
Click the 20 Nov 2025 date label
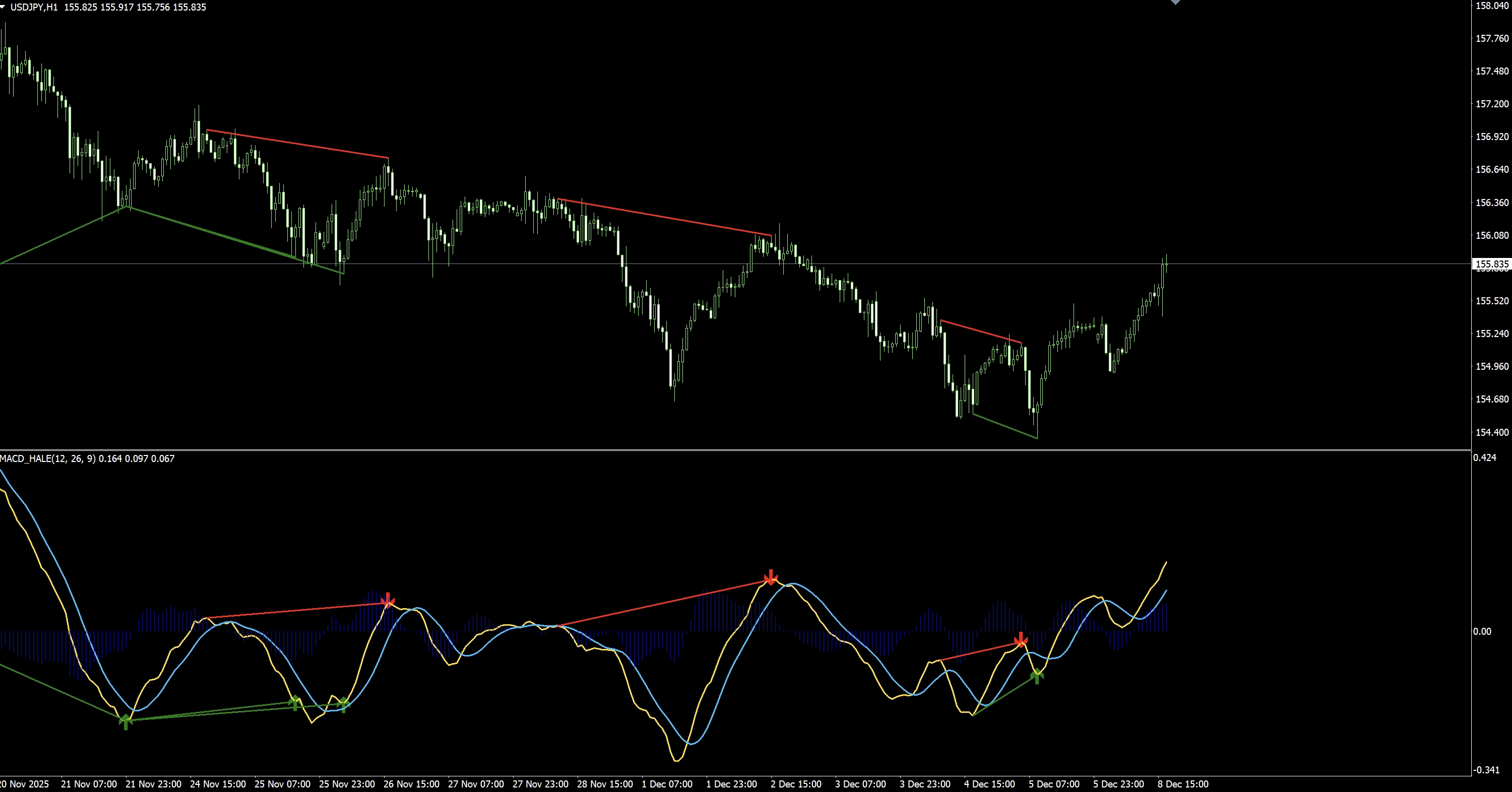point(25,784)
